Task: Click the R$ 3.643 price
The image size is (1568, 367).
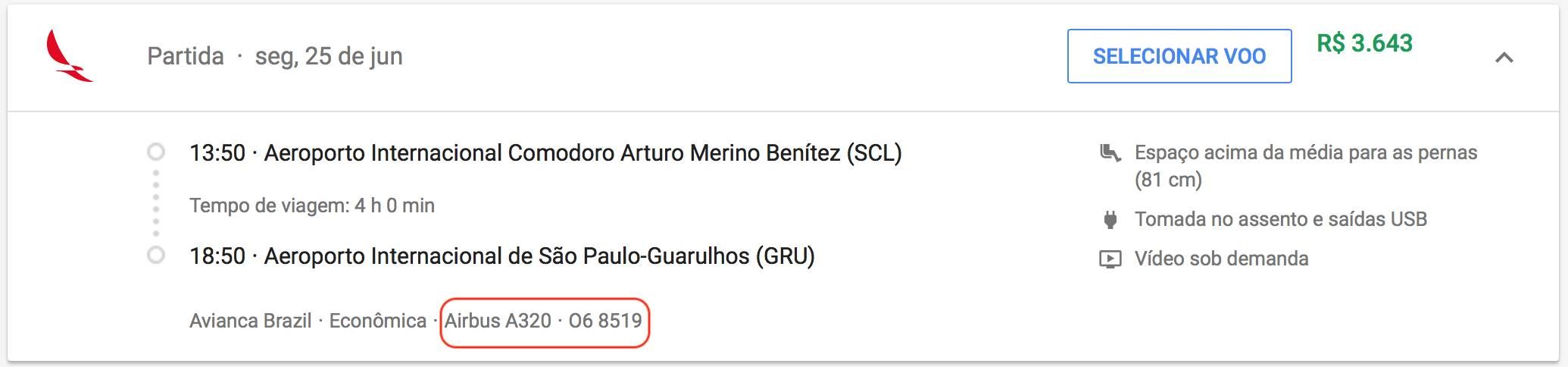Action: [x=1364, y=43]
